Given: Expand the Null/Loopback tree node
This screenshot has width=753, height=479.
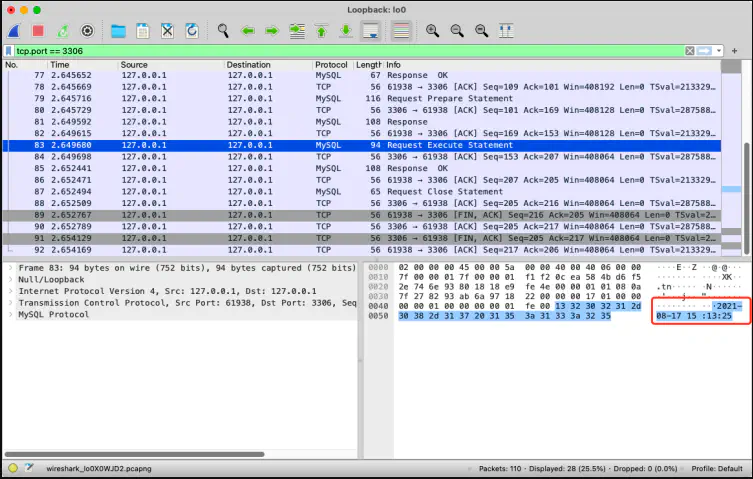Looking at the screenshot, I should coord(11,280).
